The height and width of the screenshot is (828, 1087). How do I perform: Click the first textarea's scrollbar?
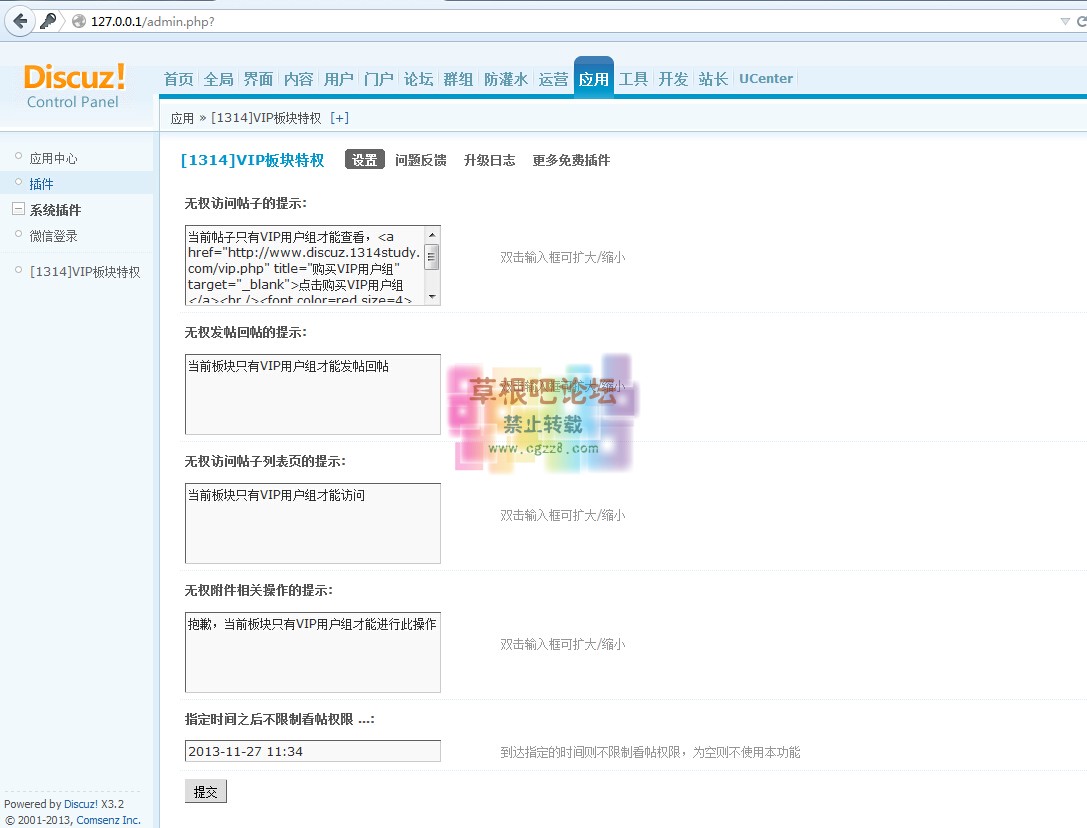click(432, 260)
